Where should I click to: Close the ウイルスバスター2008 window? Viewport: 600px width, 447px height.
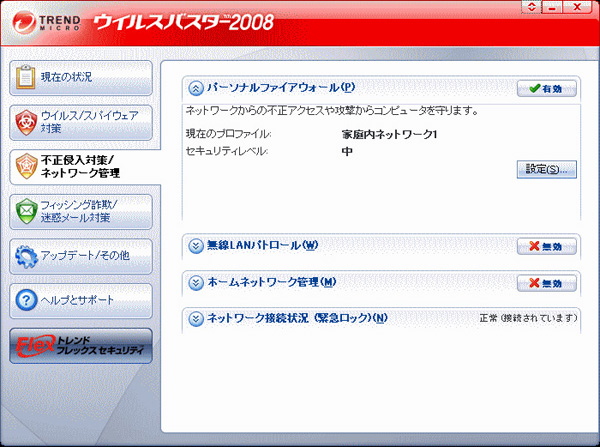(x=577, y=7)
